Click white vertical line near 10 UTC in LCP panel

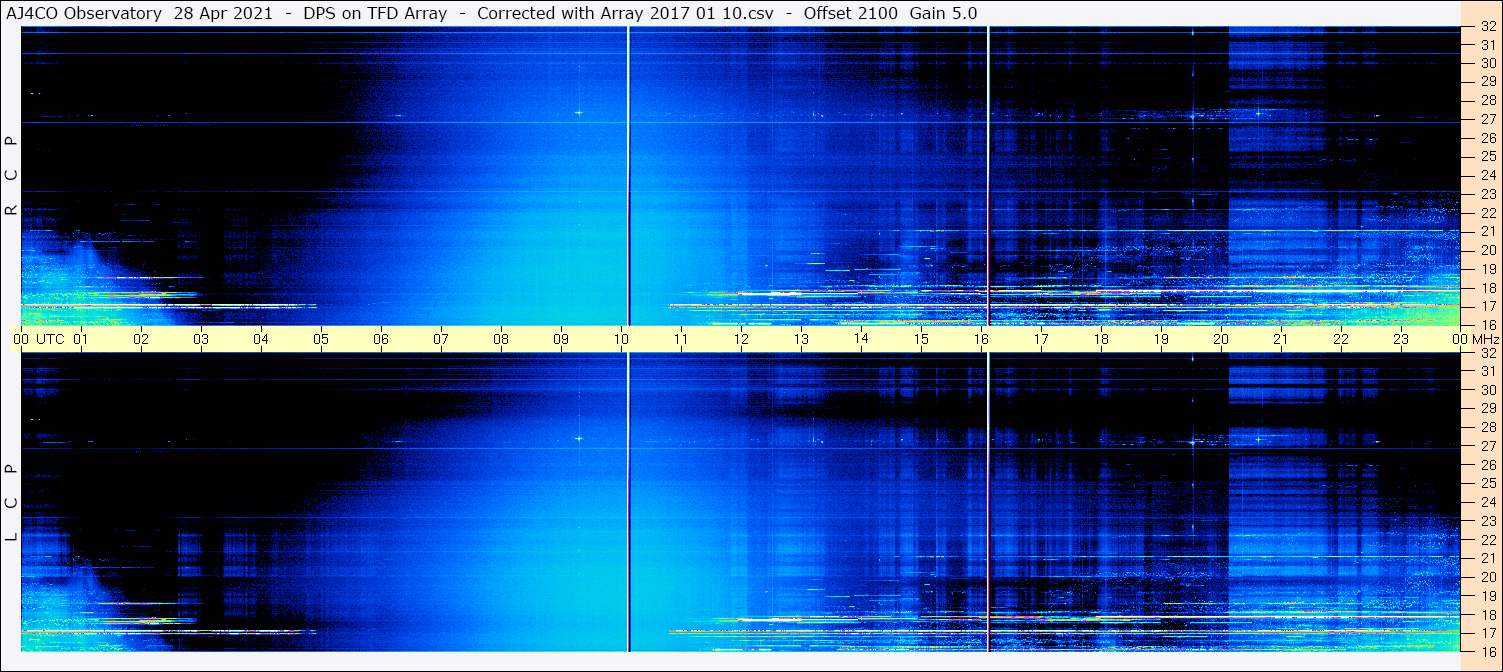(628, 502)
